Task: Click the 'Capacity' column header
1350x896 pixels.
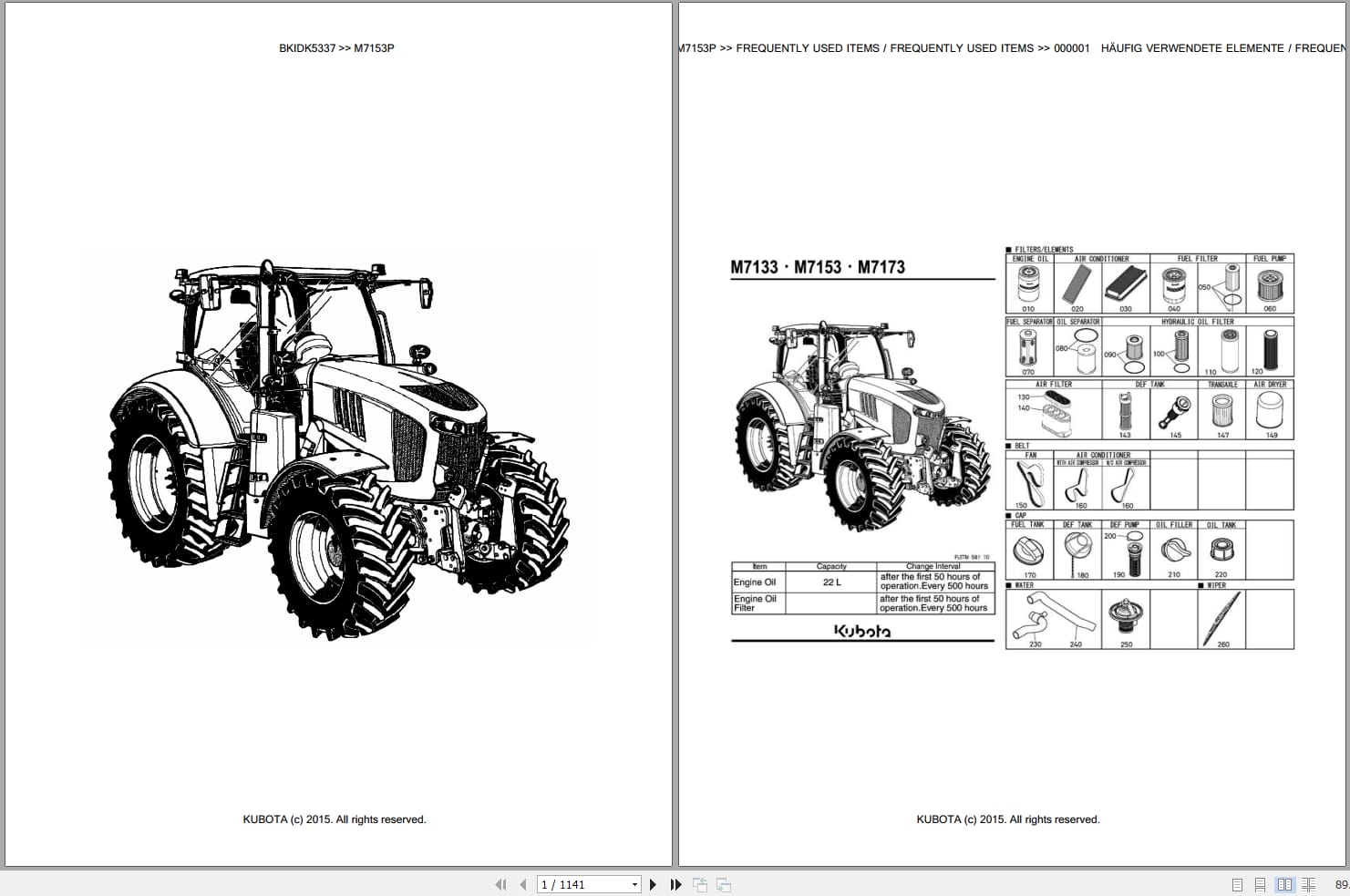Action: [831, 566]
